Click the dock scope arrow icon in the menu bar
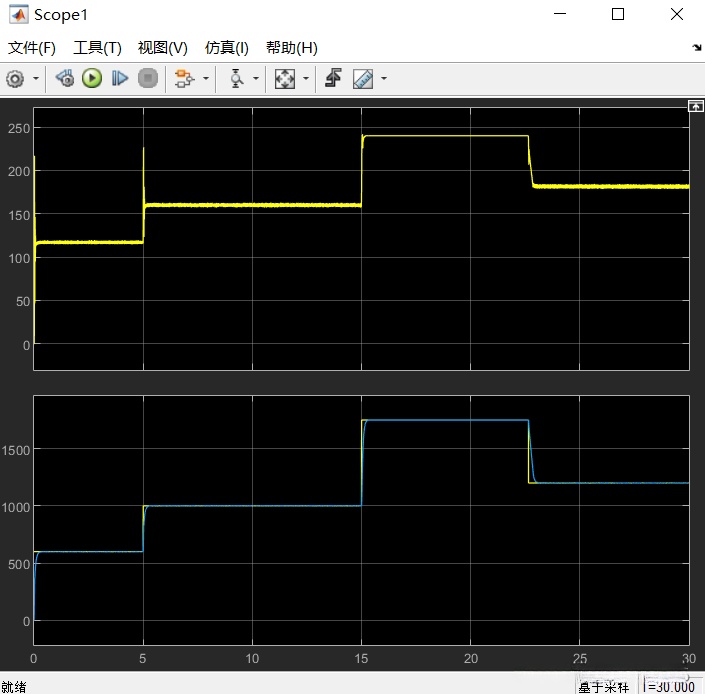Image resolution: width=705 pixels, height=694 pixels. [x=696, y=47]
